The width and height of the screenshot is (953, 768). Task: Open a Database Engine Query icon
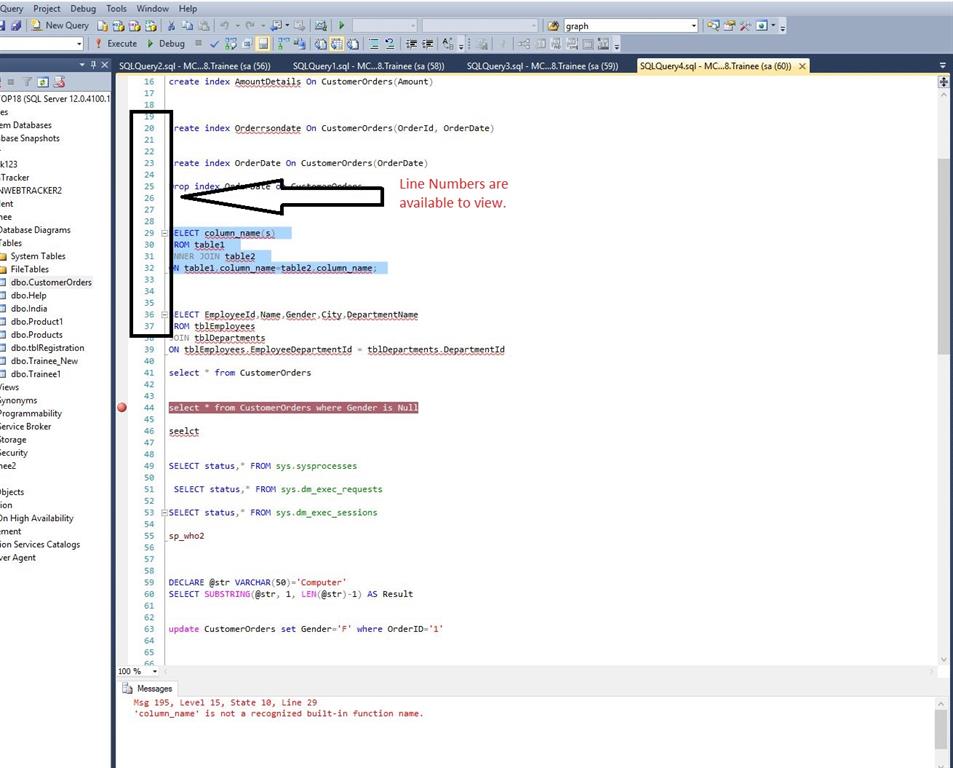click(102, 26)
